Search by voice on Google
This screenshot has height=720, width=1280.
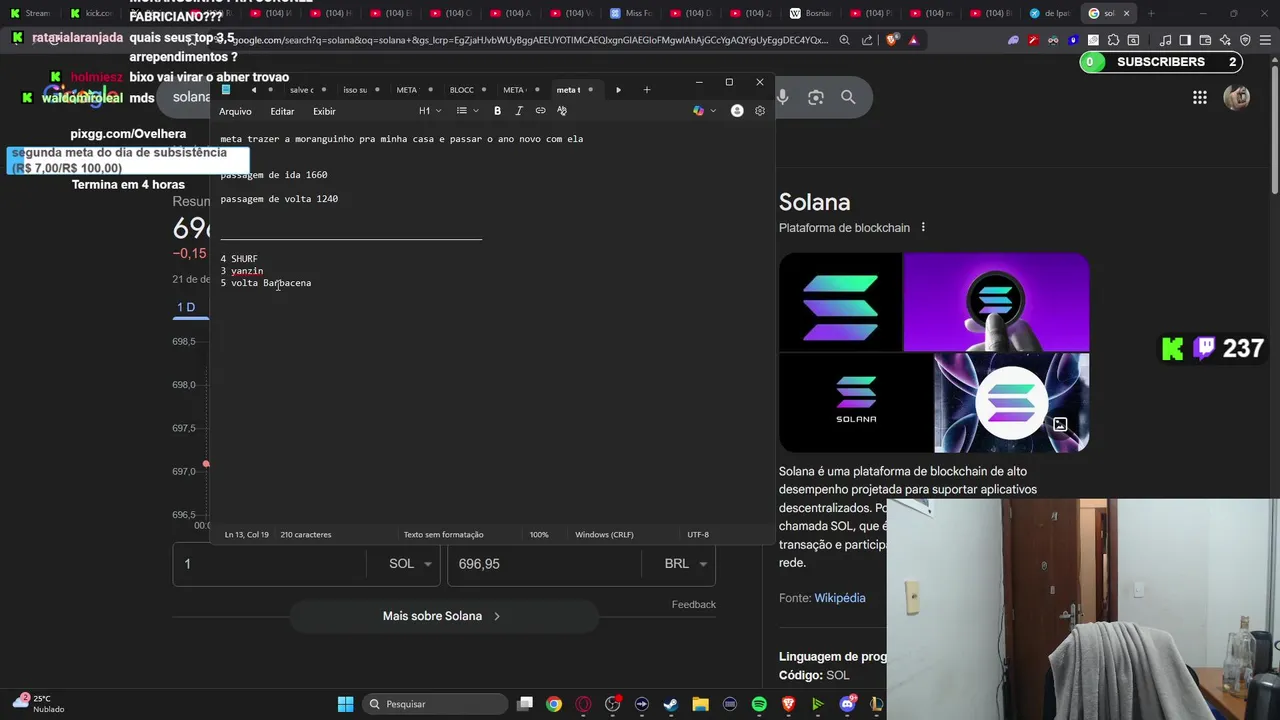pos(783,97)
